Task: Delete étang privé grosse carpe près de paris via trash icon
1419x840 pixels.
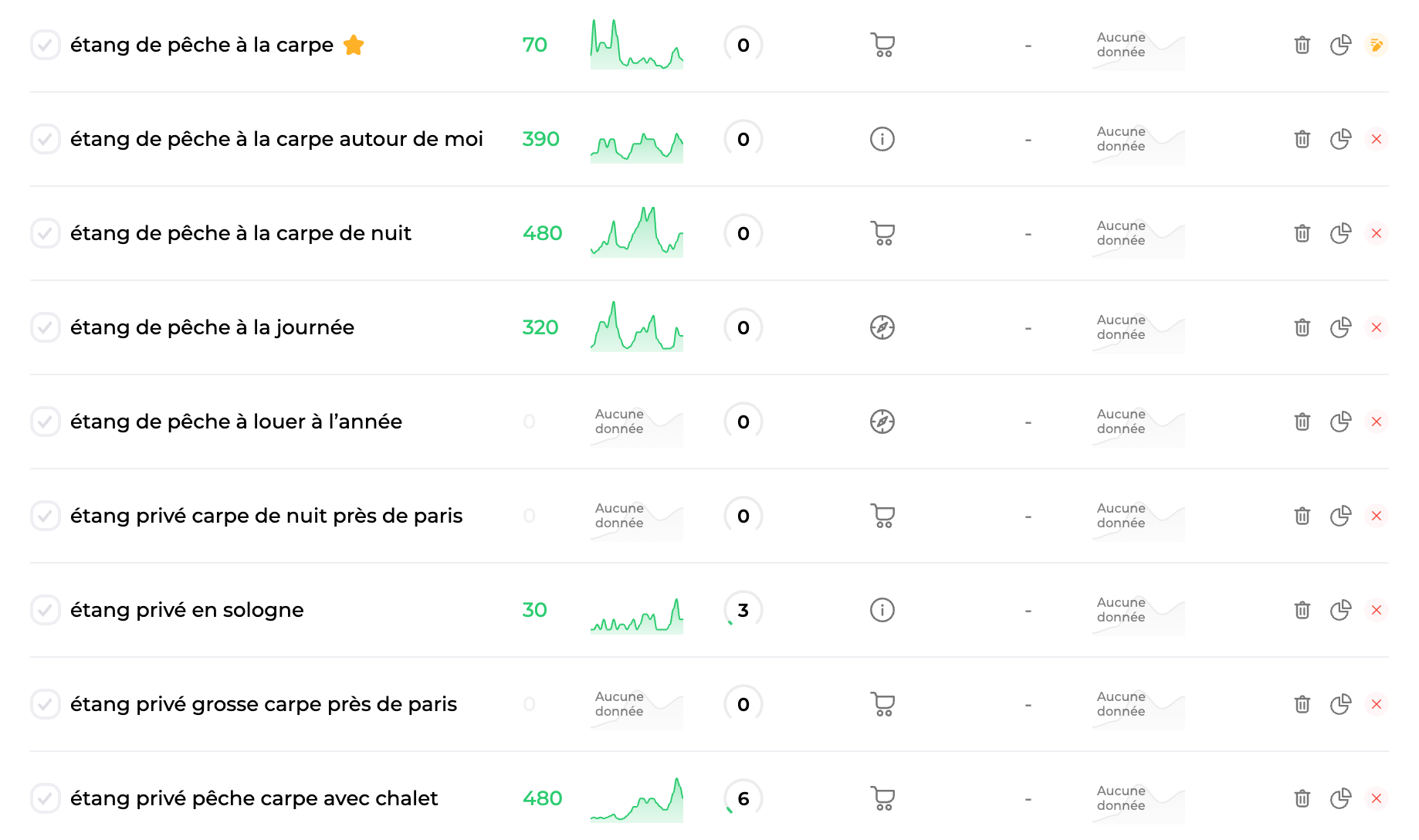Action: coord(1302,704)
